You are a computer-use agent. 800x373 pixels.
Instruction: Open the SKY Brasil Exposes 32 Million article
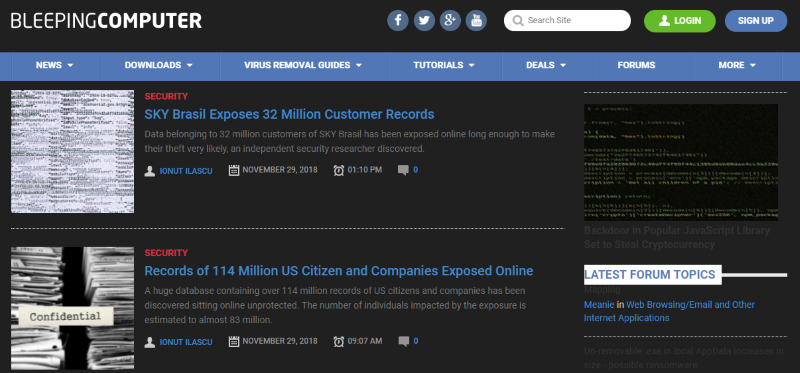coord(289,114)
